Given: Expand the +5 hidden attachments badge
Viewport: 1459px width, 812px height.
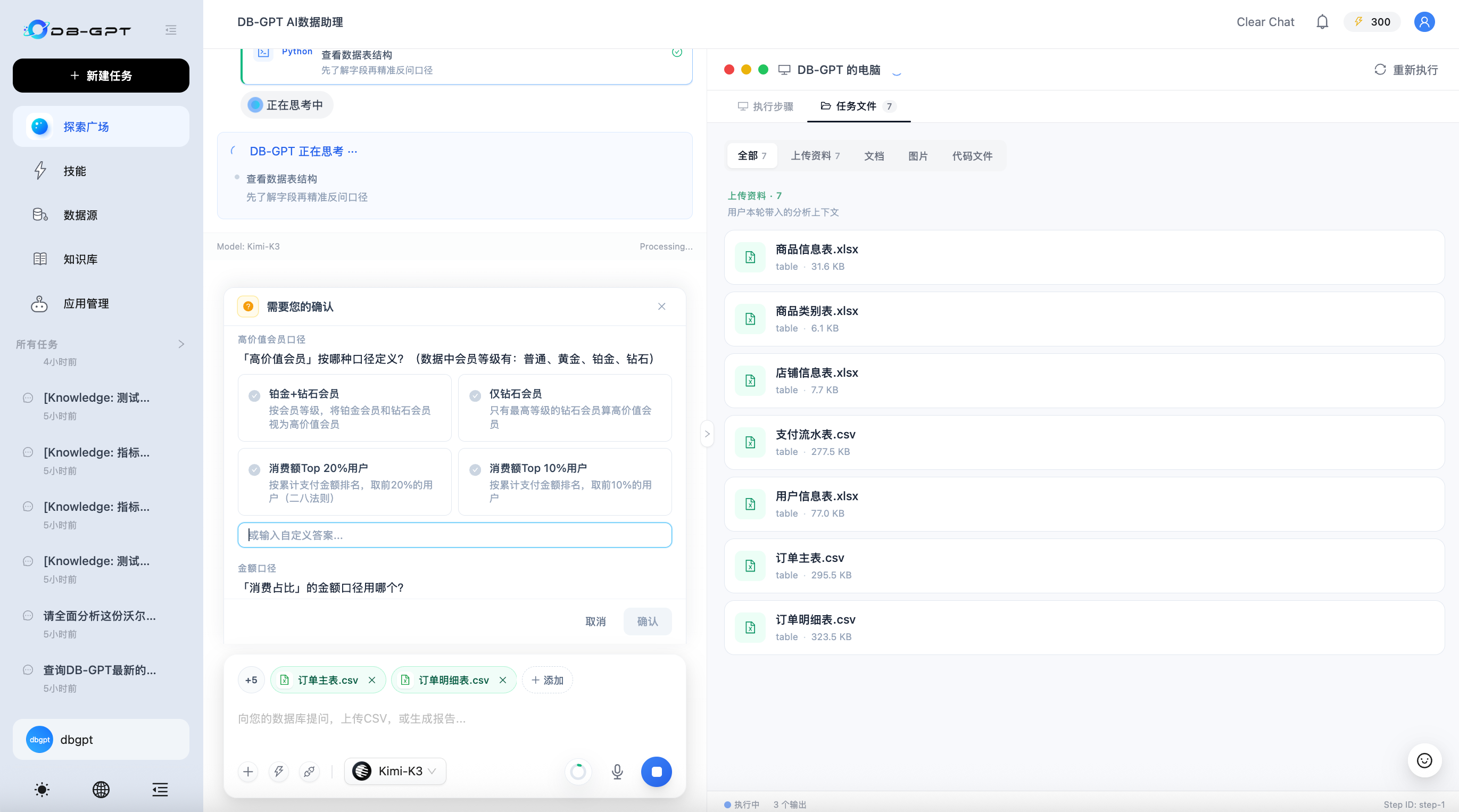Looking at the screenshot, I should click(x=251, y=680).
